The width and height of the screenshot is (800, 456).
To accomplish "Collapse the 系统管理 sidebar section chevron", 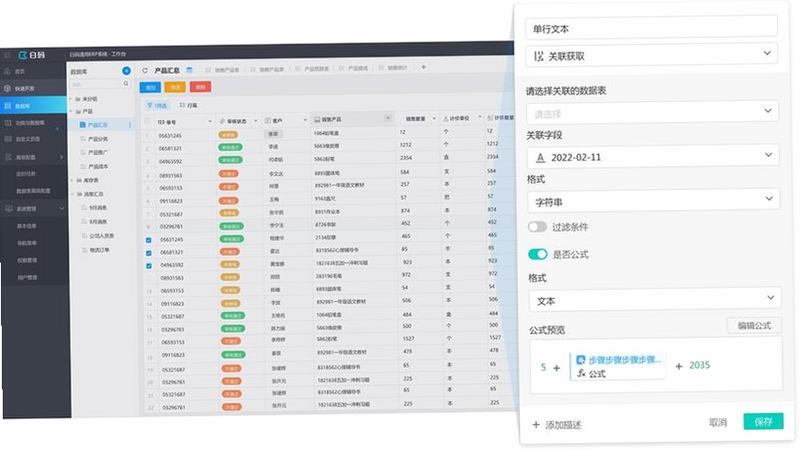I will point(62,208).
